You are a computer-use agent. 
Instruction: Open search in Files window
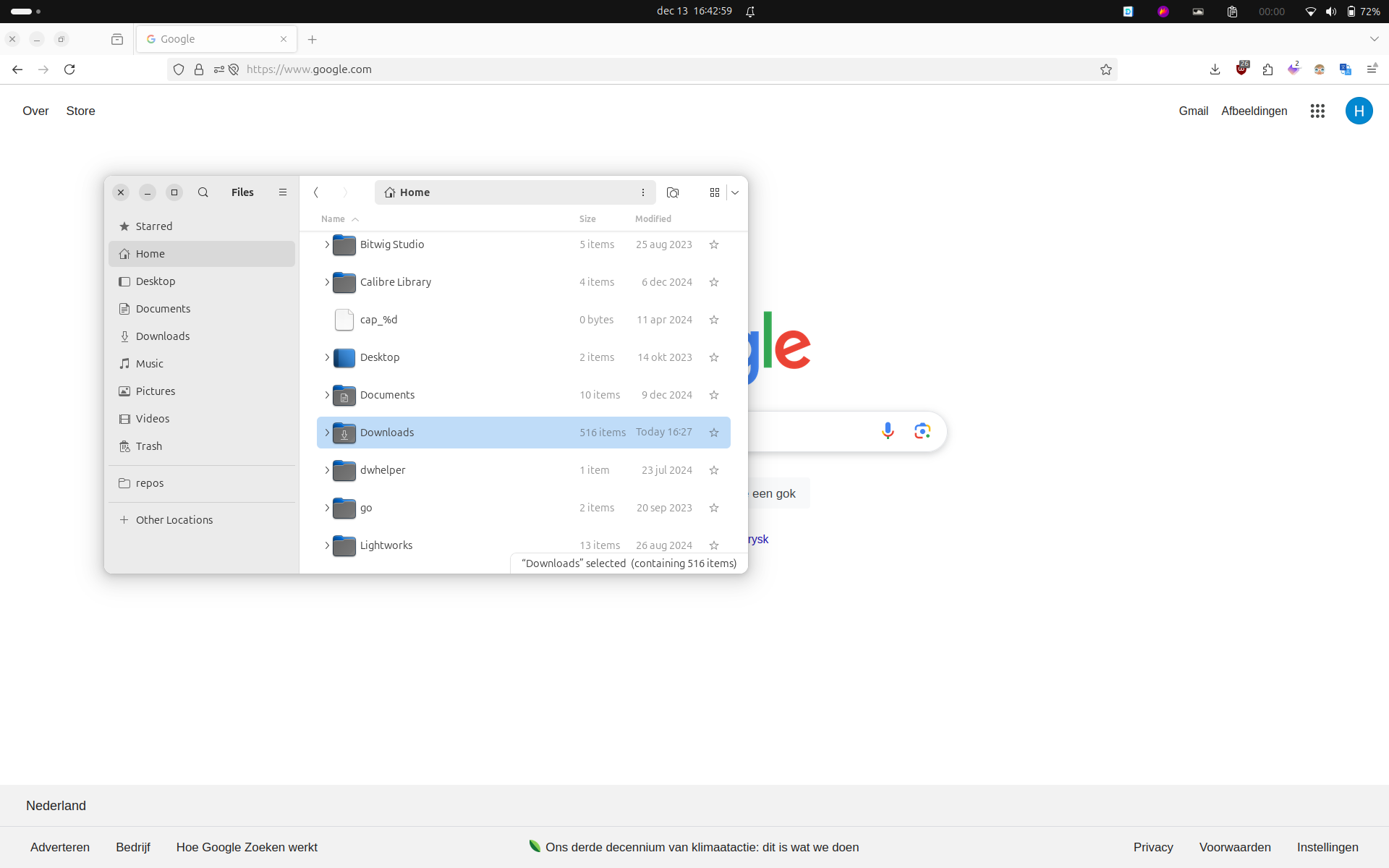click(x=203, y=192)
